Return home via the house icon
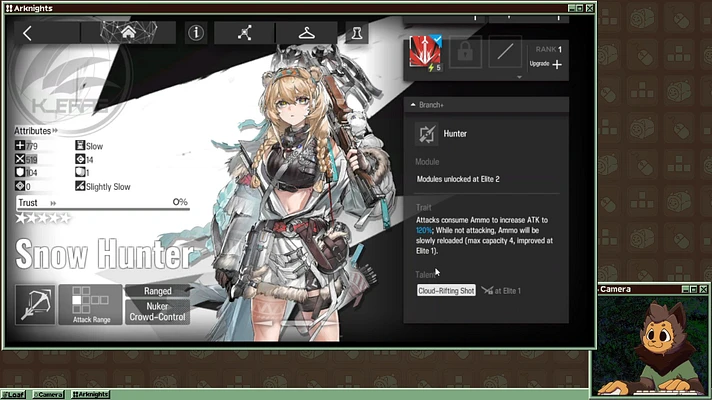The width and height of the screenshot is (712, 400). 129,32
